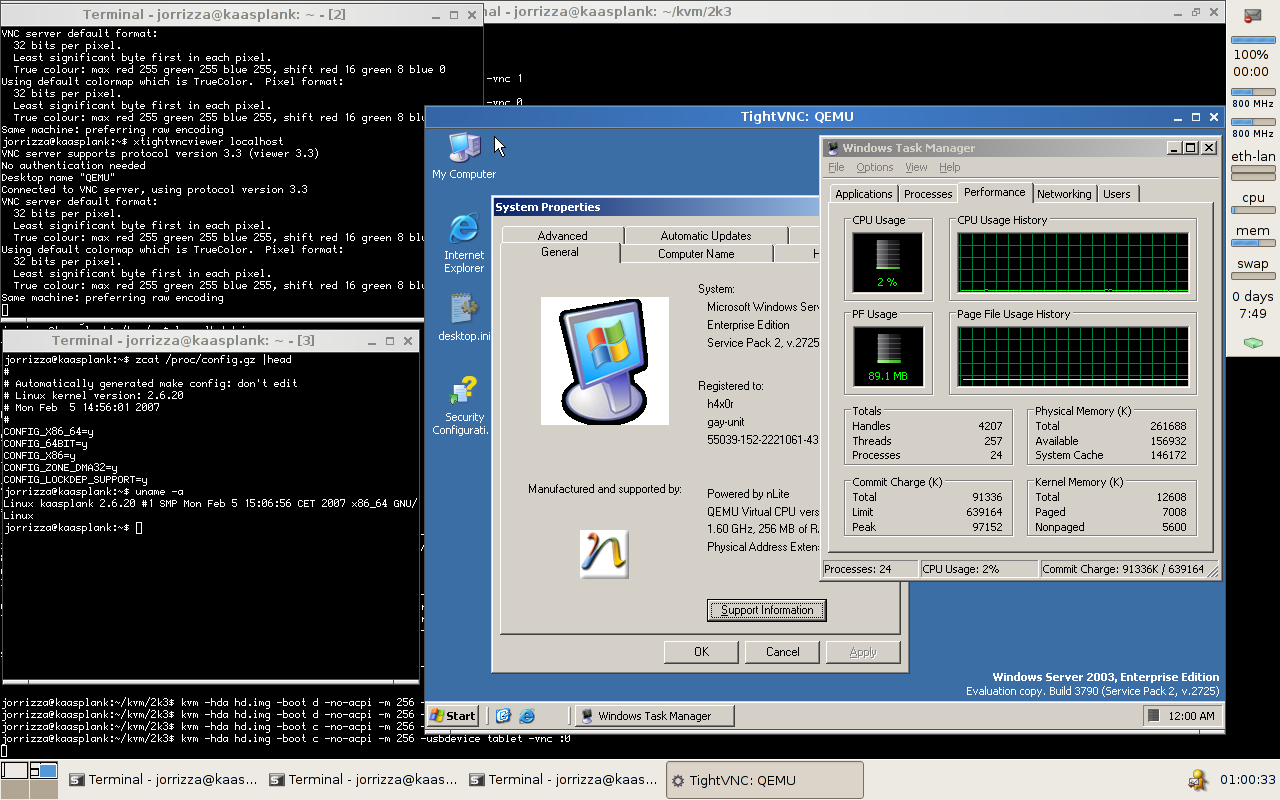The width and height of the screenshot is (1280, 800).
Task: Click the status bar entry 'CPU Usage: 2%'
Action: 979,569
